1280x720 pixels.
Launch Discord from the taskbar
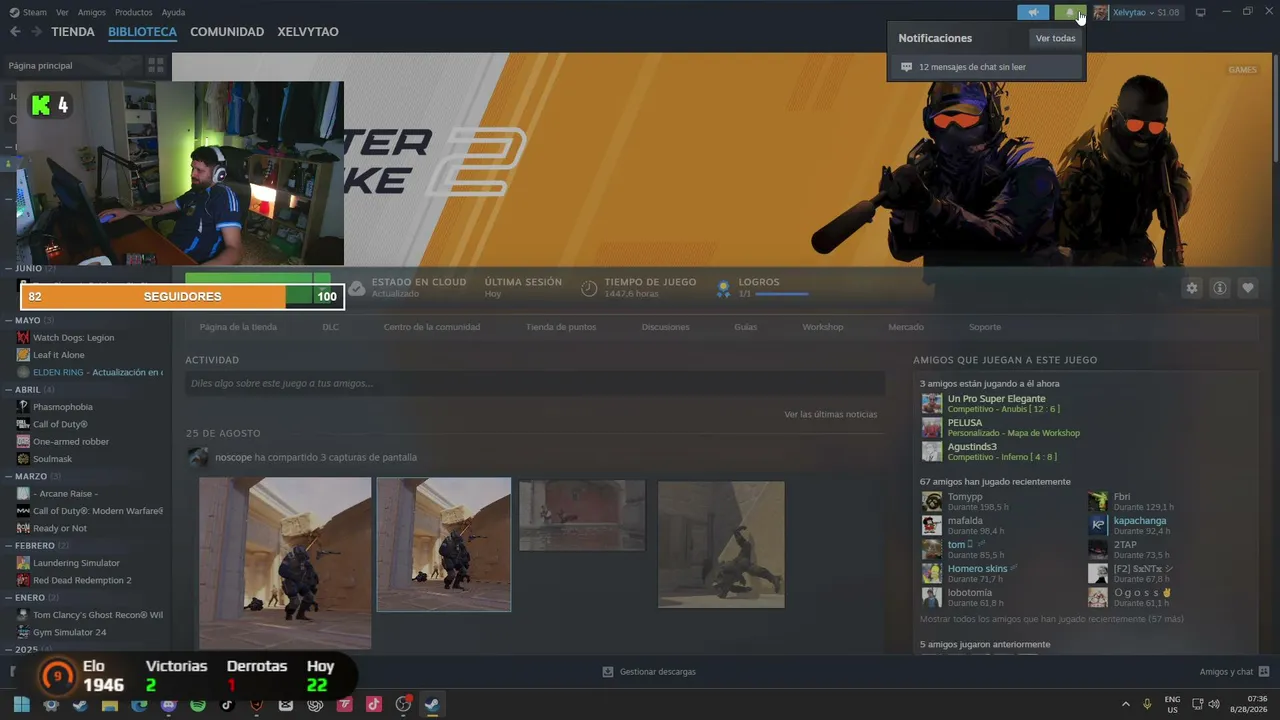168,704
